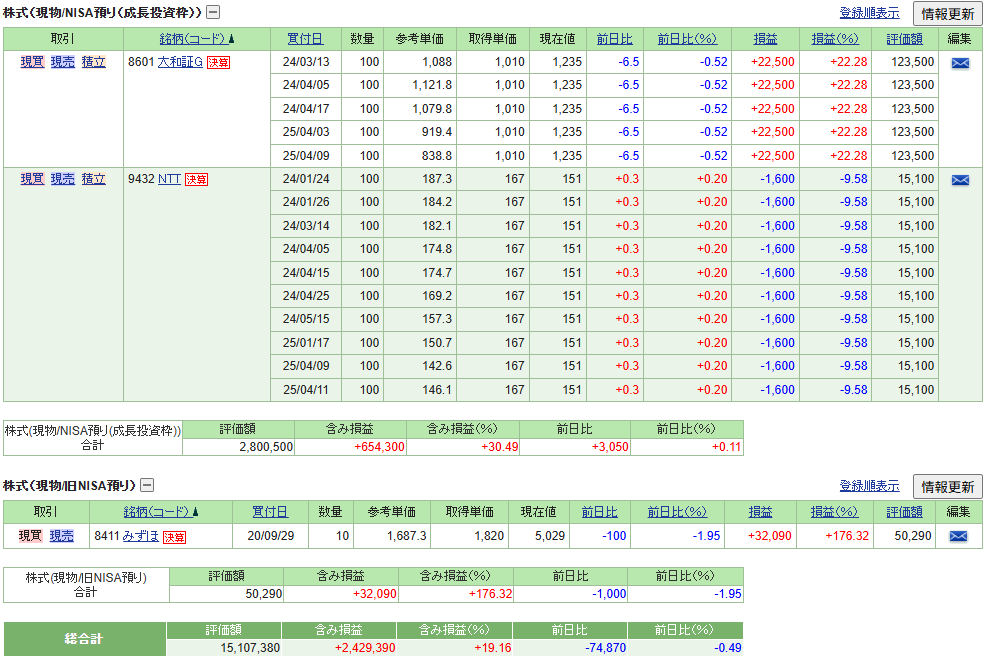Click 積立 link for 大和証G

pyautogui.click(x=94, y=62)
